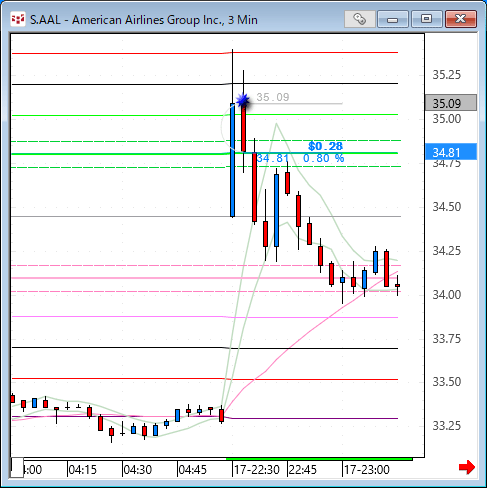The width and height of the screenshot is (487, 488).
Task: Click the small white box at bottom-left corner
Action: [17, 467]
